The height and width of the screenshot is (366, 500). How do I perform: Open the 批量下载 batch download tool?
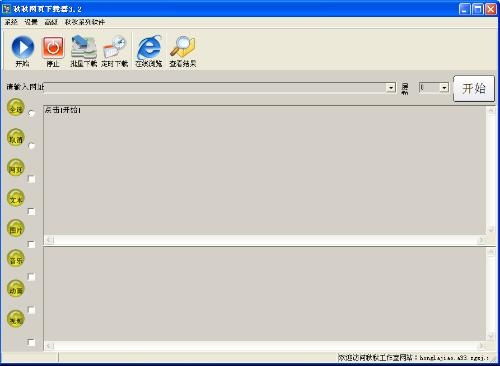pyautogui.click(x=84, y=51)
